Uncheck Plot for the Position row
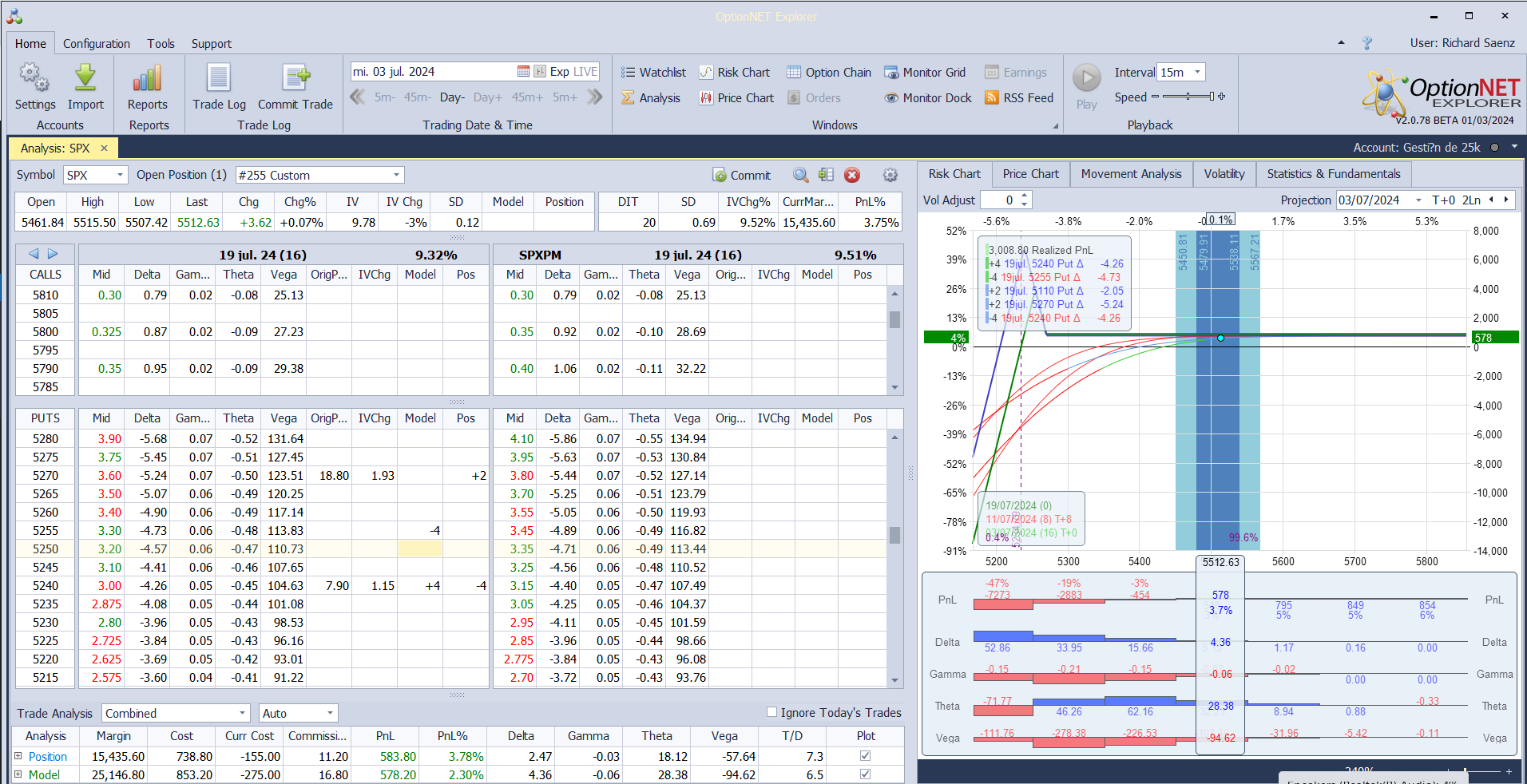This screenshot has height=784, width=1527. [865, 756]
